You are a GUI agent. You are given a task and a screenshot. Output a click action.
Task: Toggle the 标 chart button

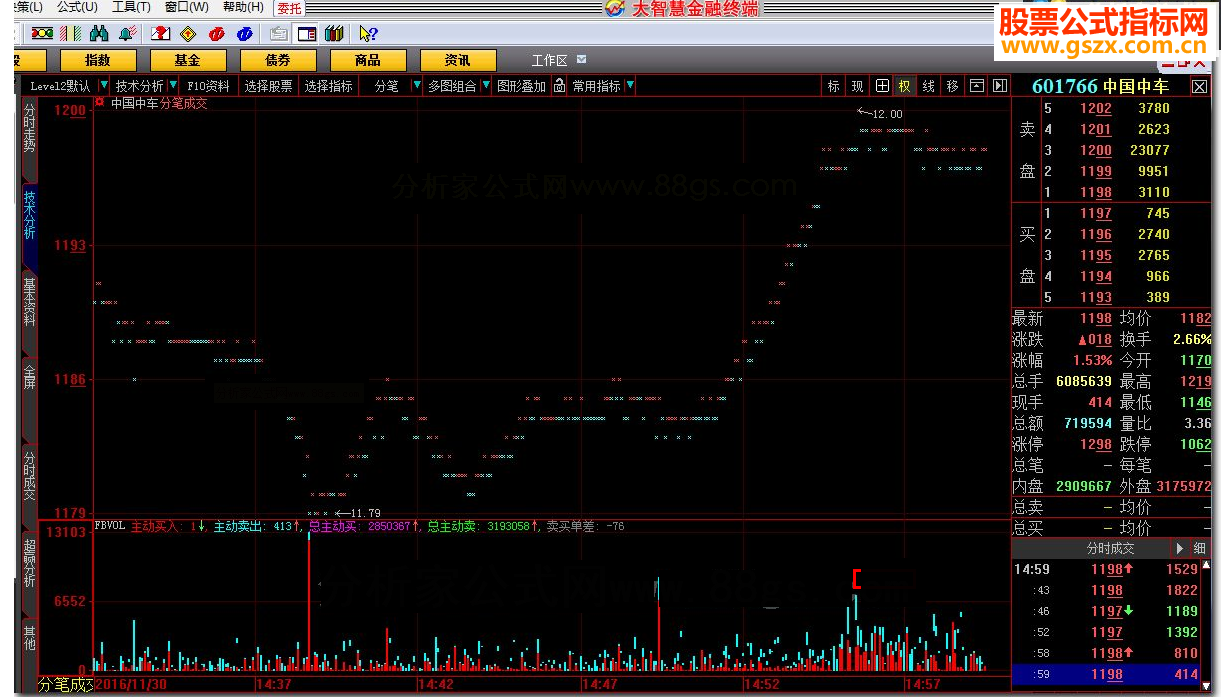coord(833,86)
